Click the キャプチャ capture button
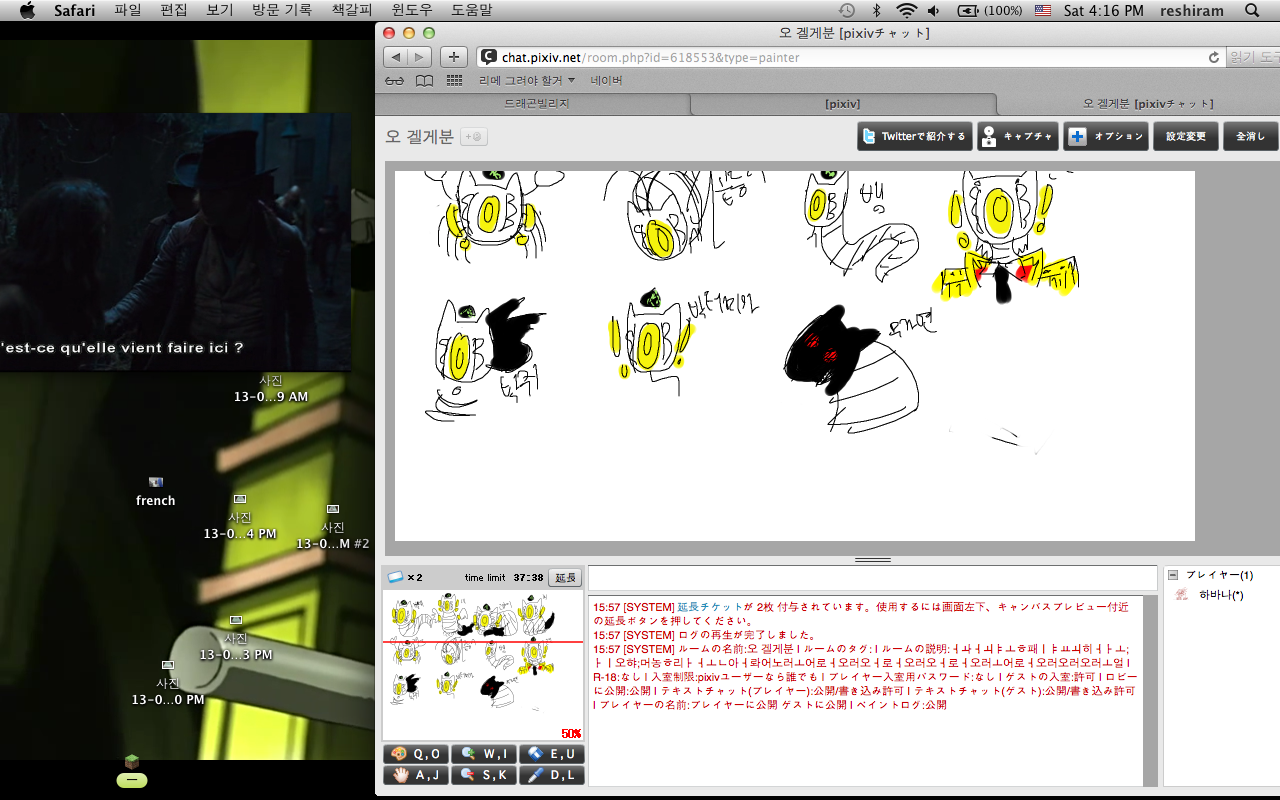 [x=1018, y=137]
